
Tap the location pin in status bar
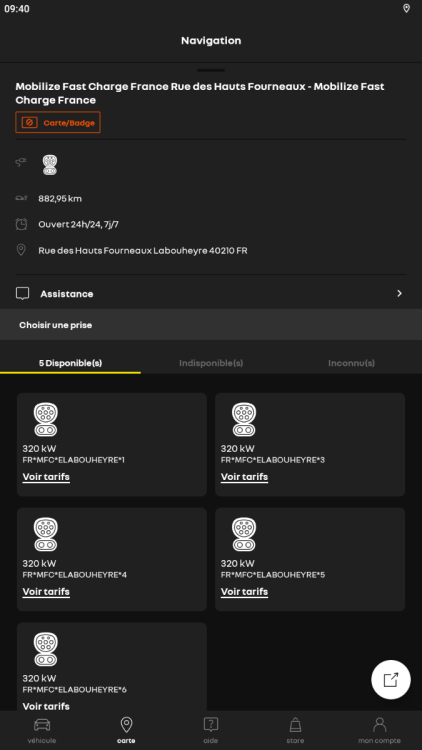[x=406, y=9]
